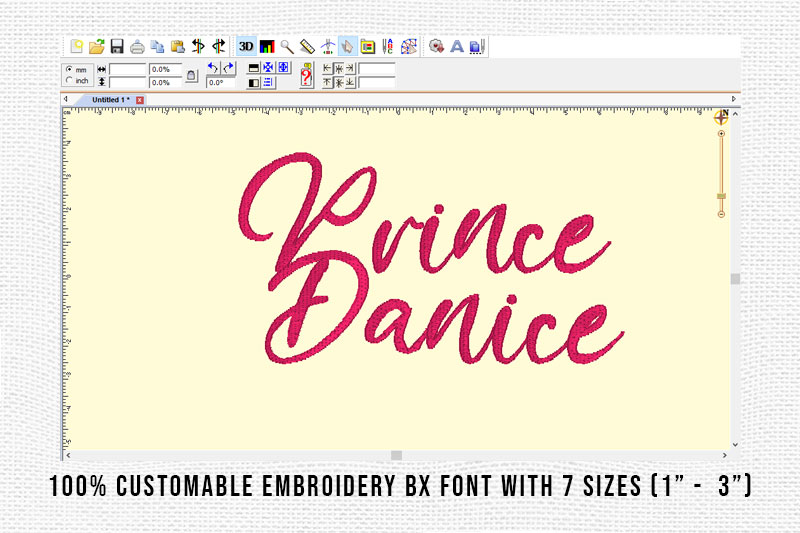This screenshot has width=800, height=533.
Task: Toggle 3D stitch view
Action: click(x=246, y=46)
